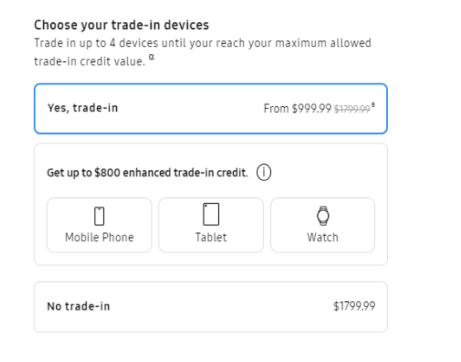Click the $1799.99 price in No trade-in

click(x=354, y=306)
